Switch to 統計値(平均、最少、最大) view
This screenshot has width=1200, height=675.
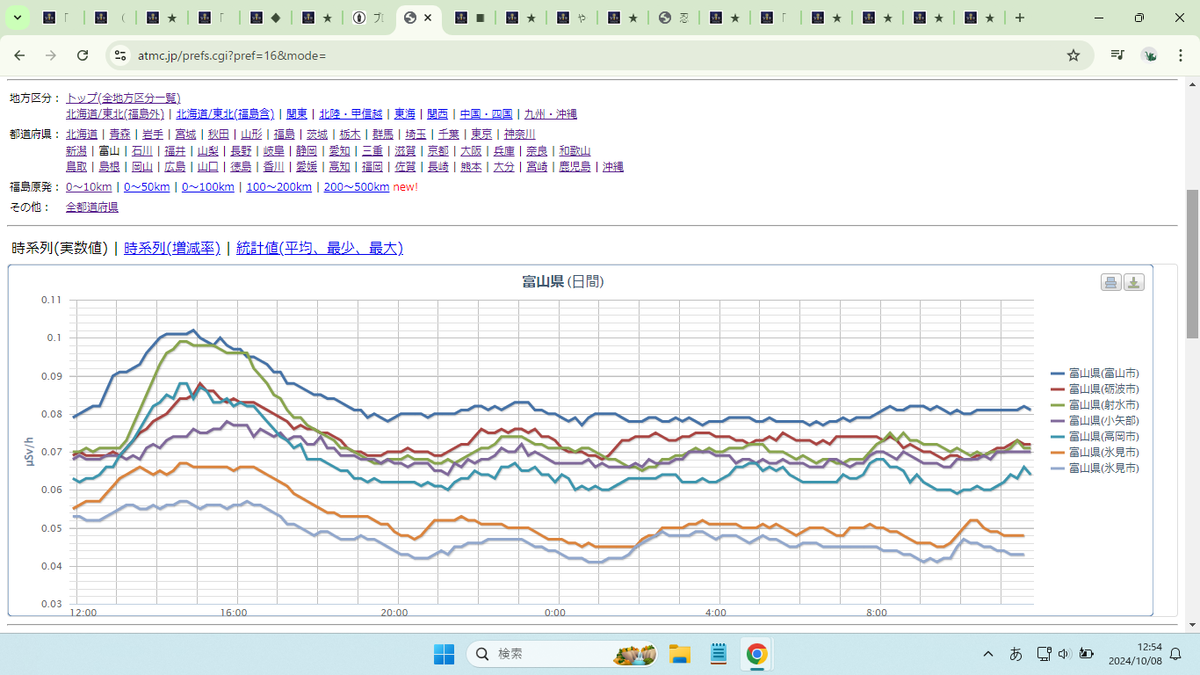click(320, 248)
